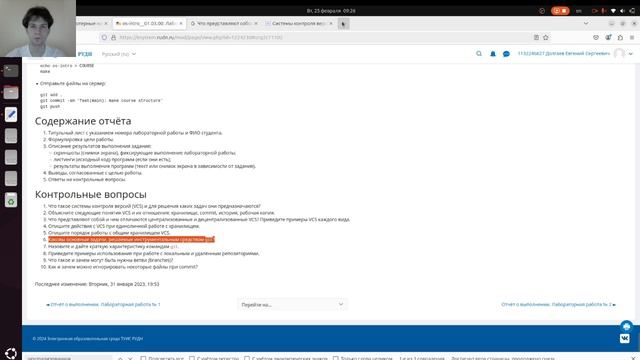Click the highlighted control question number 6

(x=131, y=239)
